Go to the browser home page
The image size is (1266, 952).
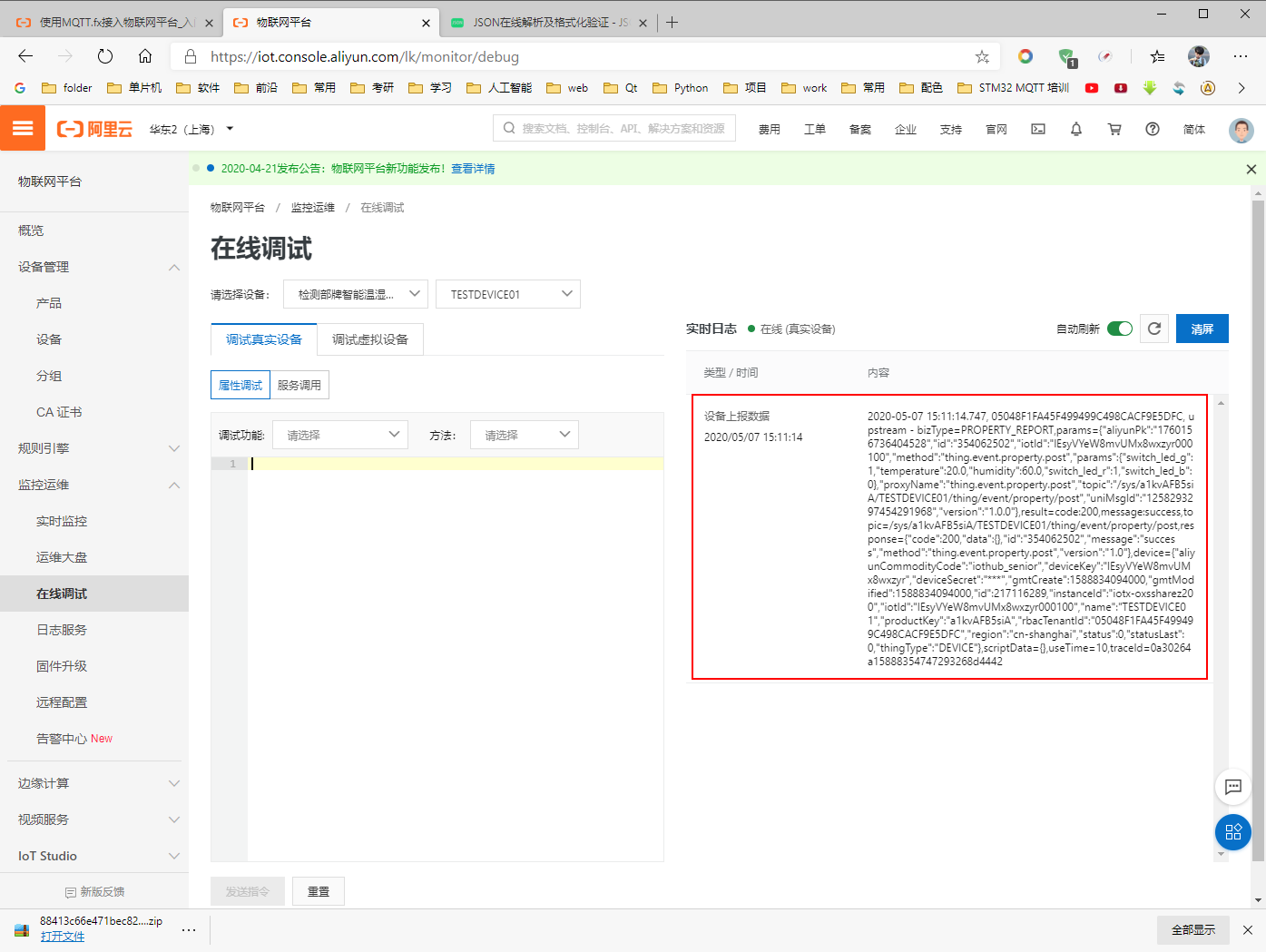[145, 56]
